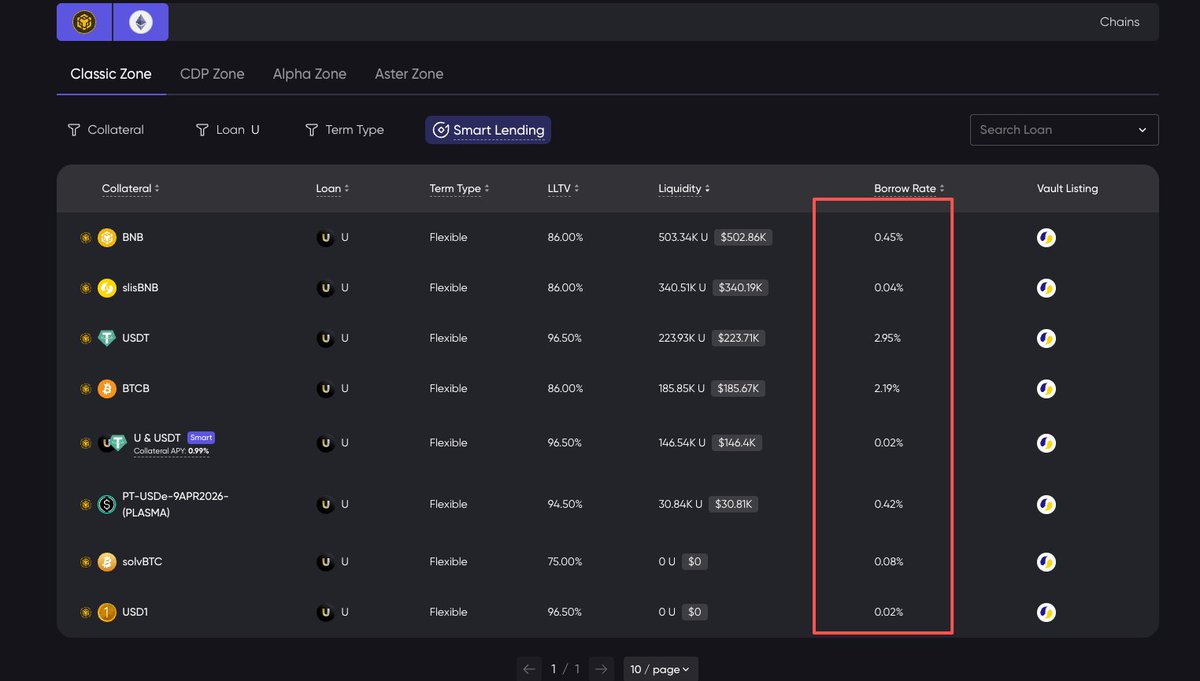Sort table by Loan column
The width and height of the screenshot is (1200, 681).
tap(332, 189)
